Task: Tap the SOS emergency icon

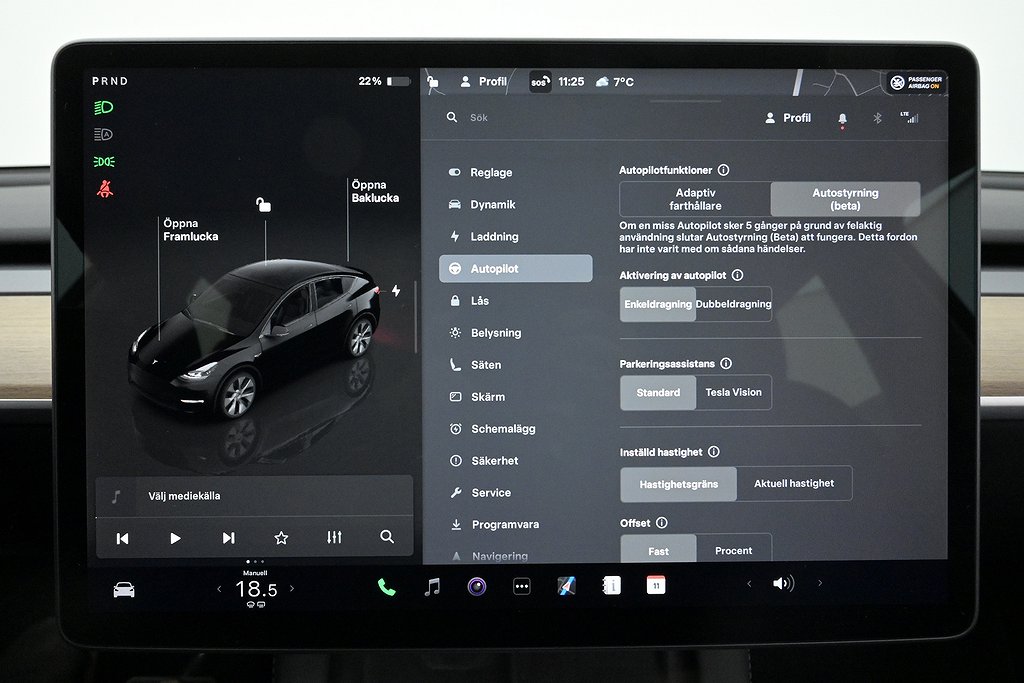Action: (x=540, y=82)
